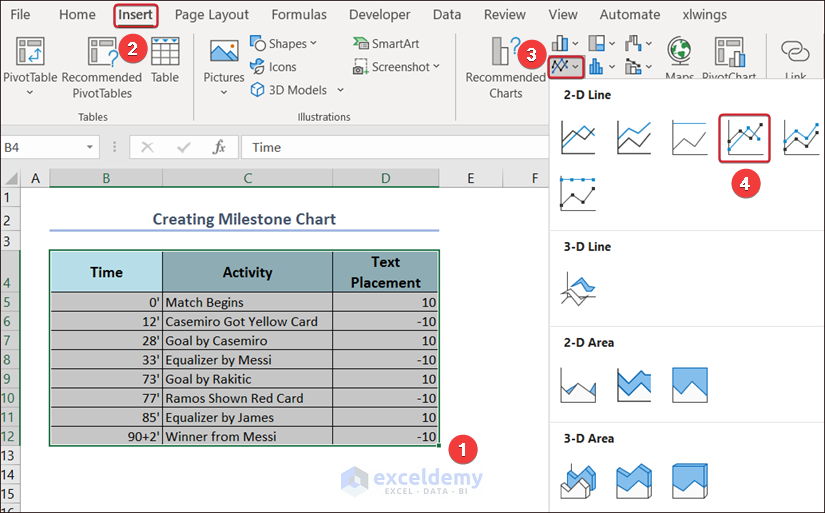Choose the Stacked Line chart

pyautogui.click(x=634, y=138)
